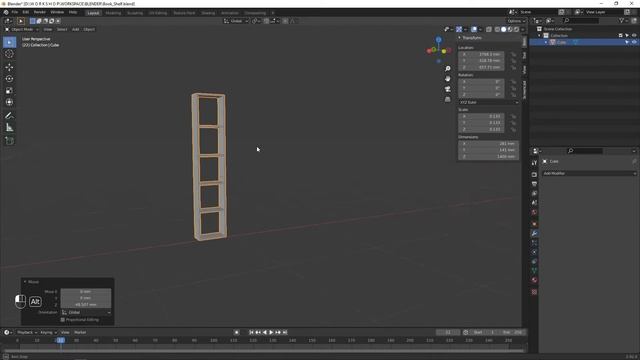This screenshot has height=360, width=640.
Task: Open the Object Mode dropdown
Action: [x=22, y=29]
